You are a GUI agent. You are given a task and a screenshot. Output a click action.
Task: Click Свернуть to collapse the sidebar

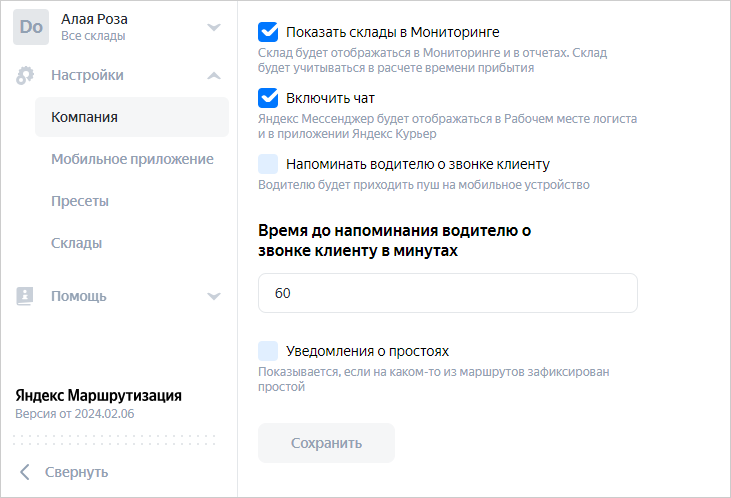[x=76, y=472]
